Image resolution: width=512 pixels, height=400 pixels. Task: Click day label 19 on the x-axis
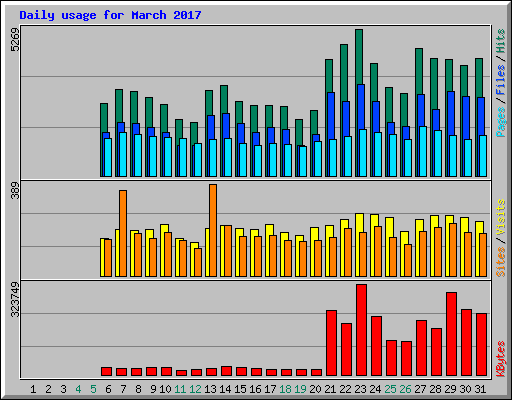point(300,389)
